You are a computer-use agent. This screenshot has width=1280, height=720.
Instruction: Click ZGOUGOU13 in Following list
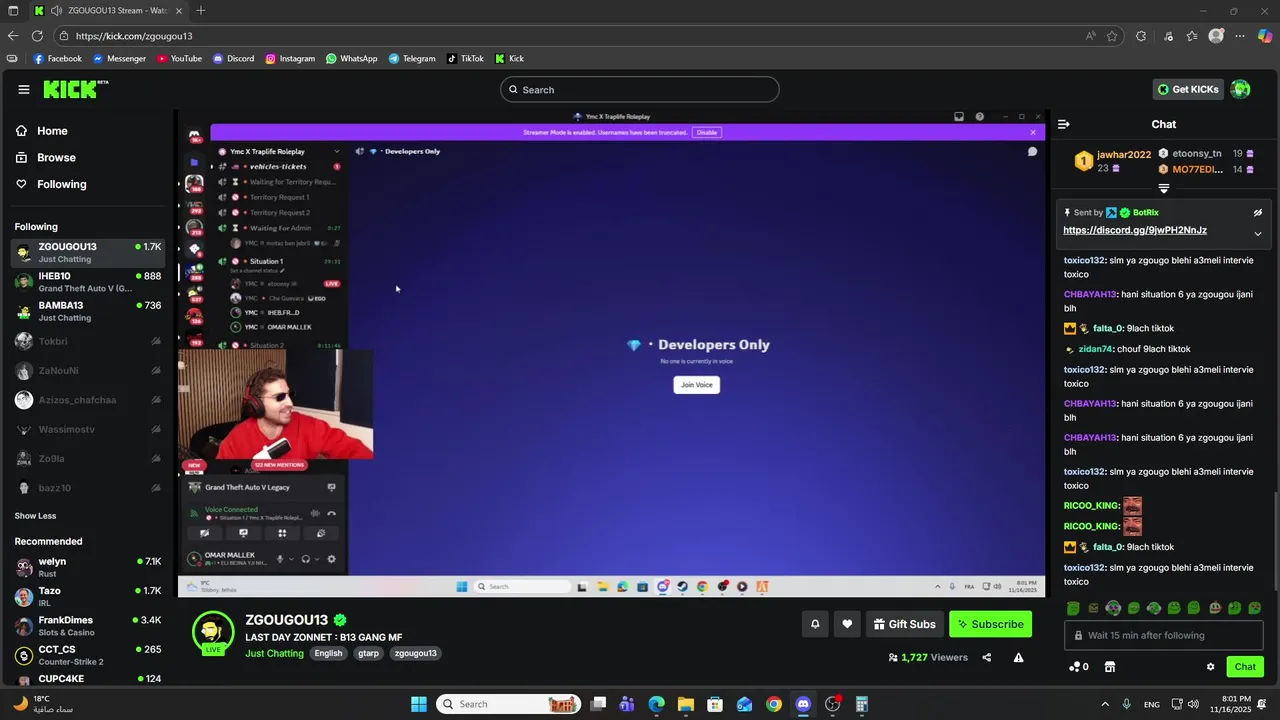88,252
